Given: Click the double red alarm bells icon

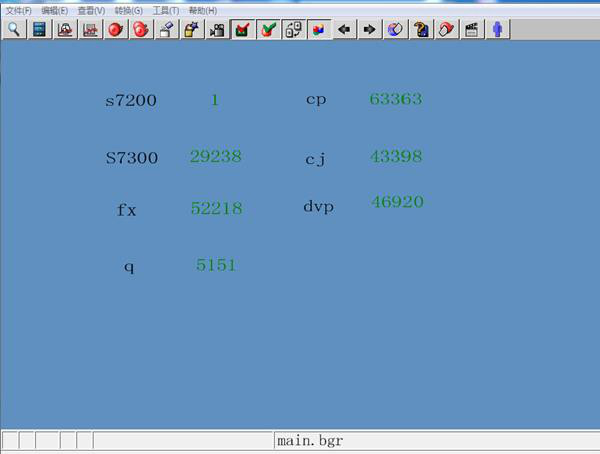Looking at the screenshot, I should click(x=141, y=29).
